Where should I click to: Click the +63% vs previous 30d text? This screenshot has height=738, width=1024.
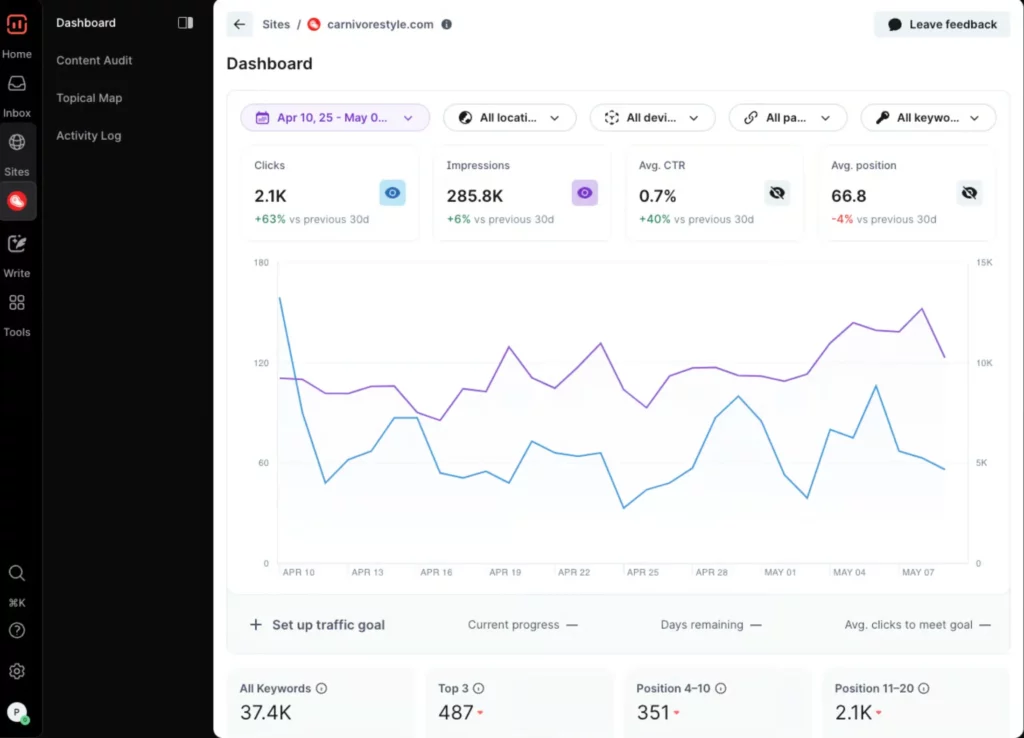(x=312, y=219)
